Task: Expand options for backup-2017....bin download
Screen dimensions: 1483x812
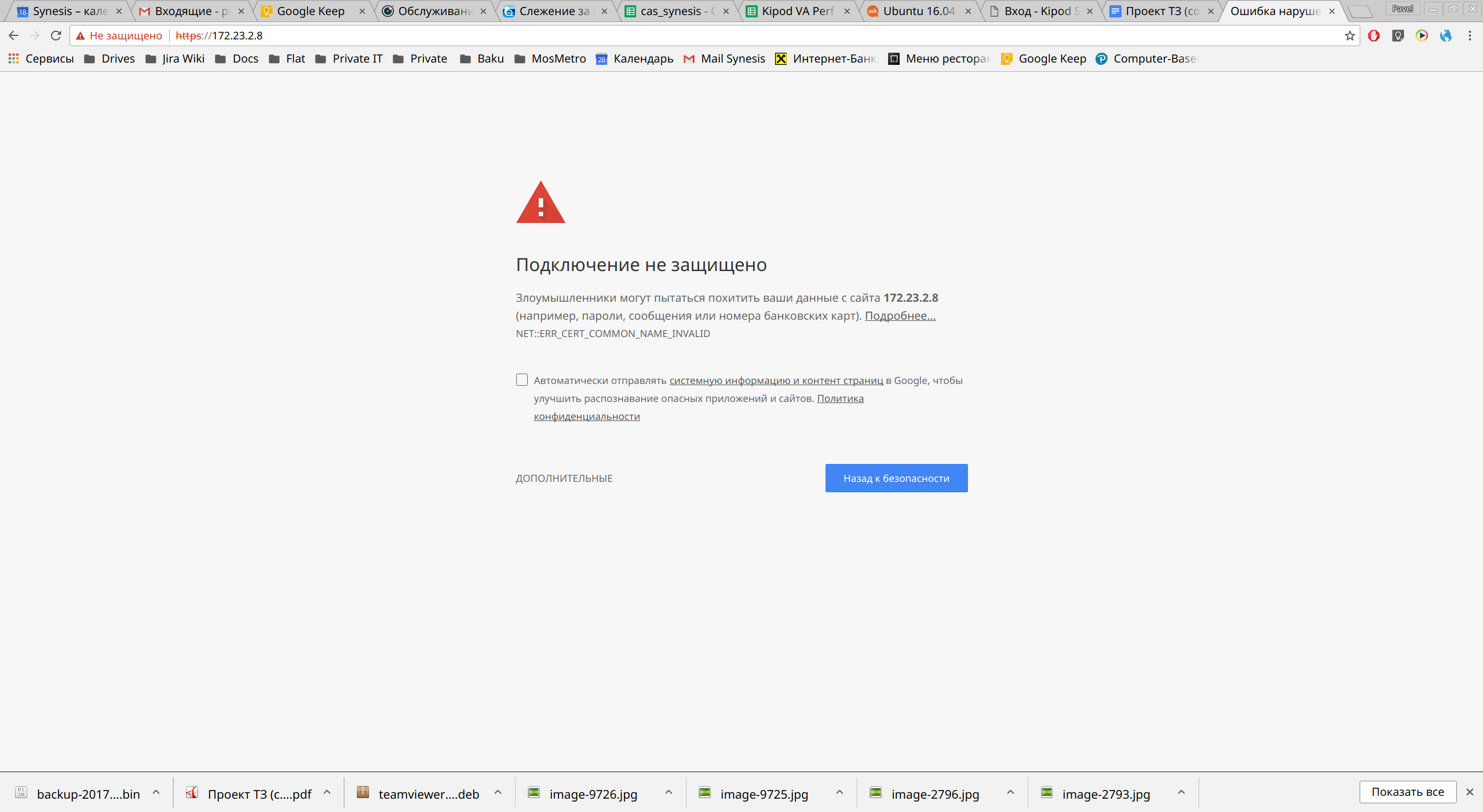Action: (x=156, y=792)
